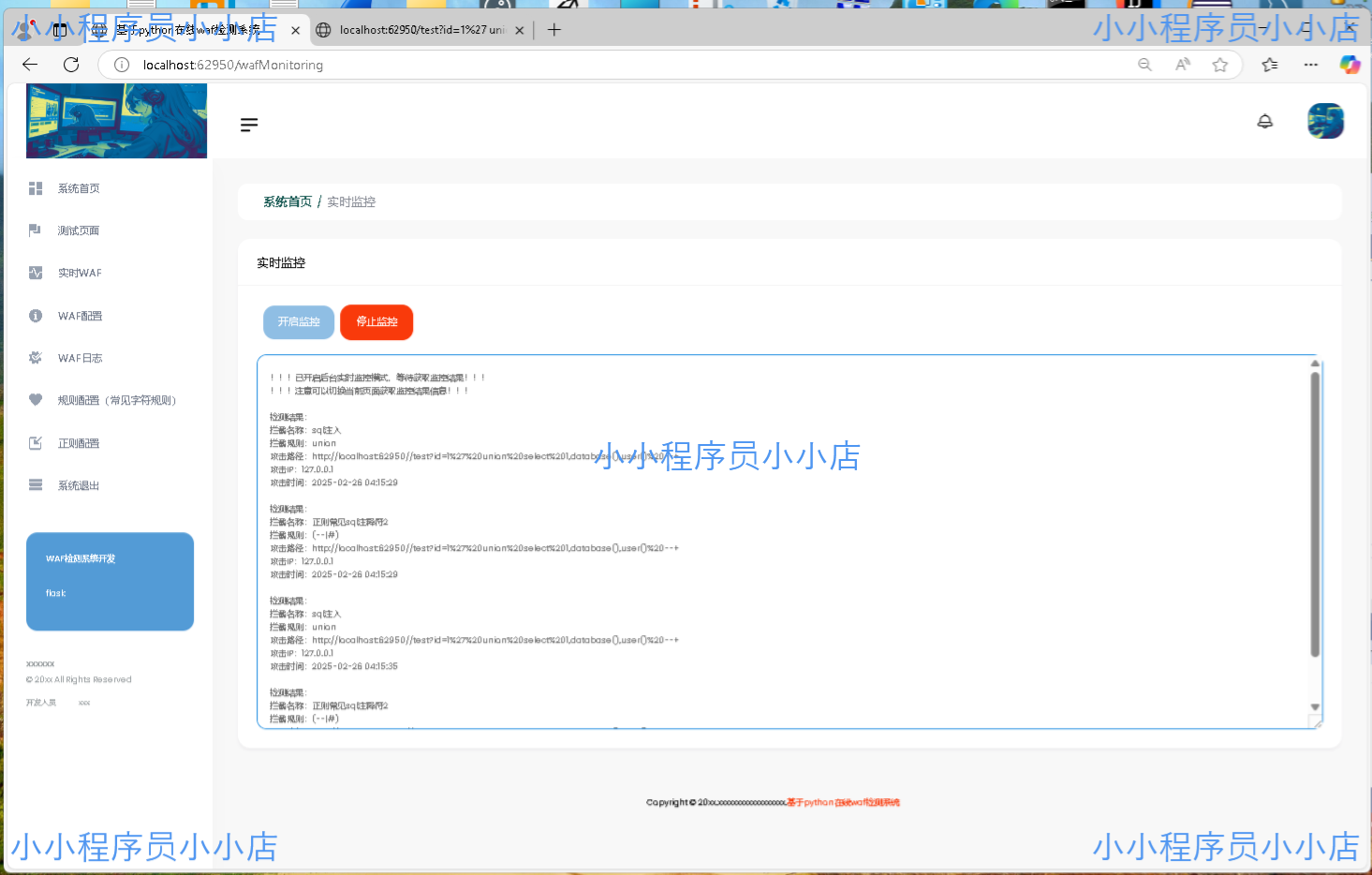The width and height of the screenshot is (1372, 875).
Task: Open the Collections flag-star menu
Action: pos(1269,64)
